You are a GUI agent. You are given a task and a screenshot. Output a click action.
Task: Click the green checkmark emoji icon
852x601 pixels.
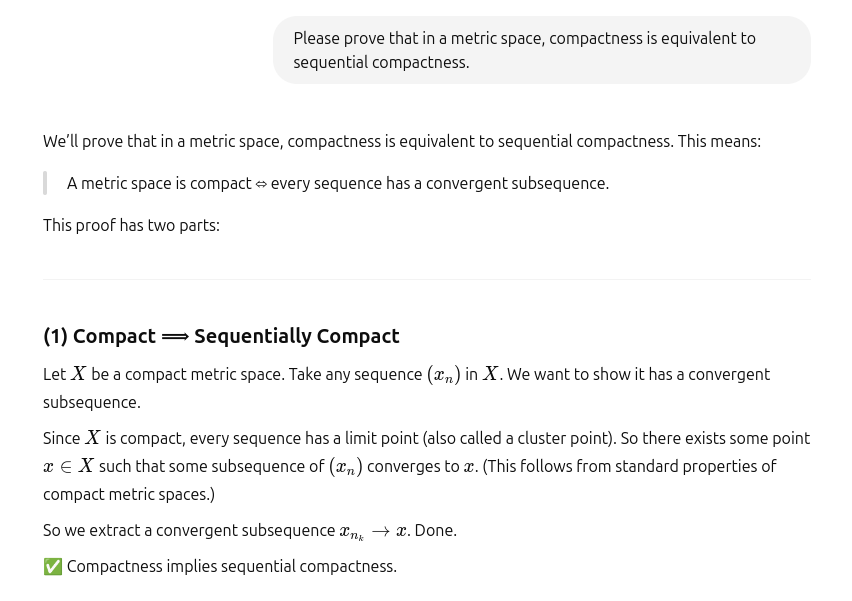[x=53, y=566]
